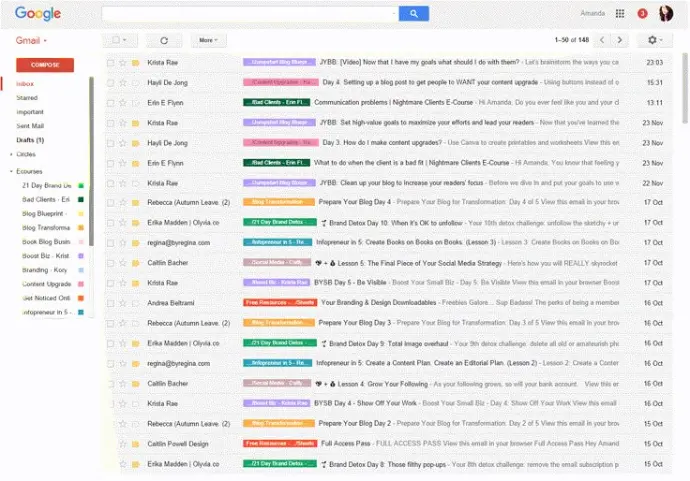Star the Andrea Beltrami email

click(123, 303)
